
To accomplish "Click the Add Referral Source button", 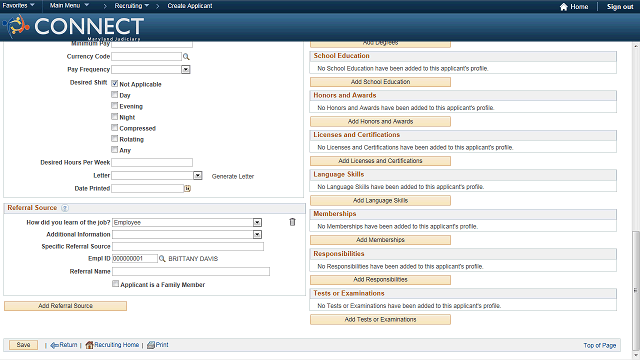I will 65,306.
